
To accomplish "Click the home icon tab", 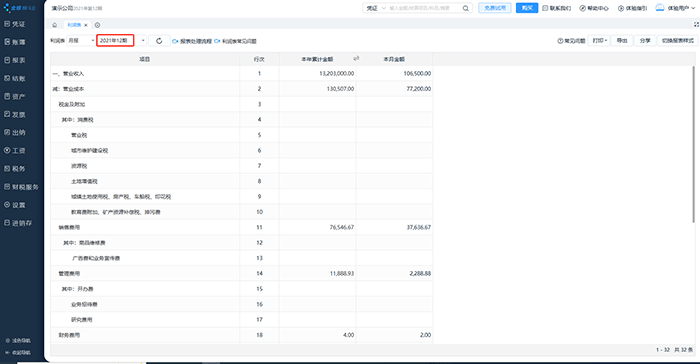I will point(54,25).
